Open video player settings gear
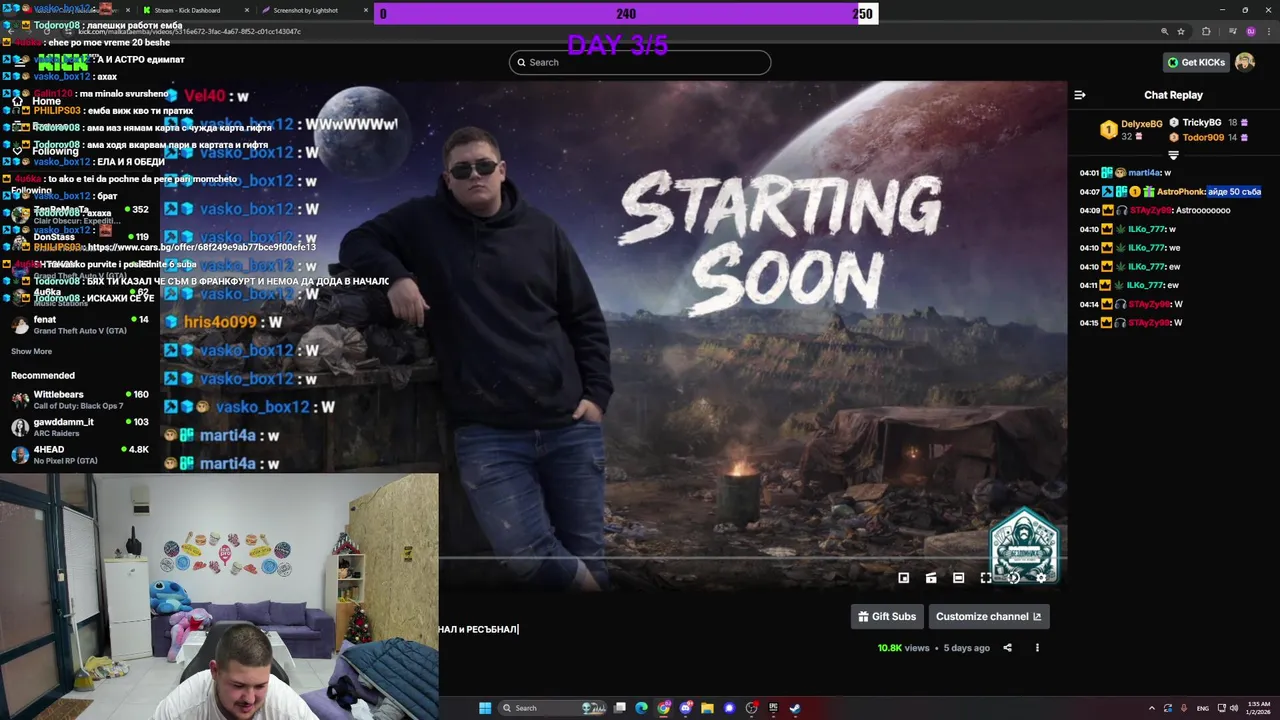 coord(1041,578)
